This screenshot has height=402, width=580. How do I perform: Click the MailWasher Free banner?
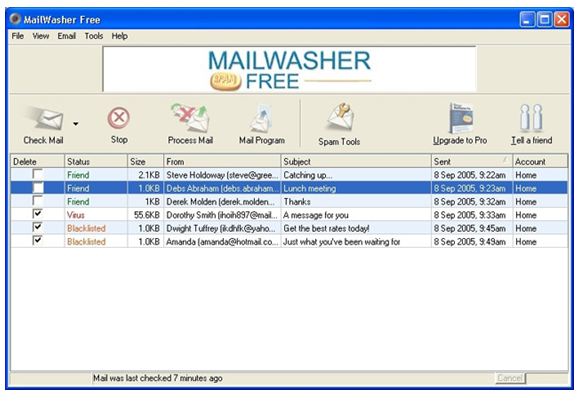coord(290,69)
